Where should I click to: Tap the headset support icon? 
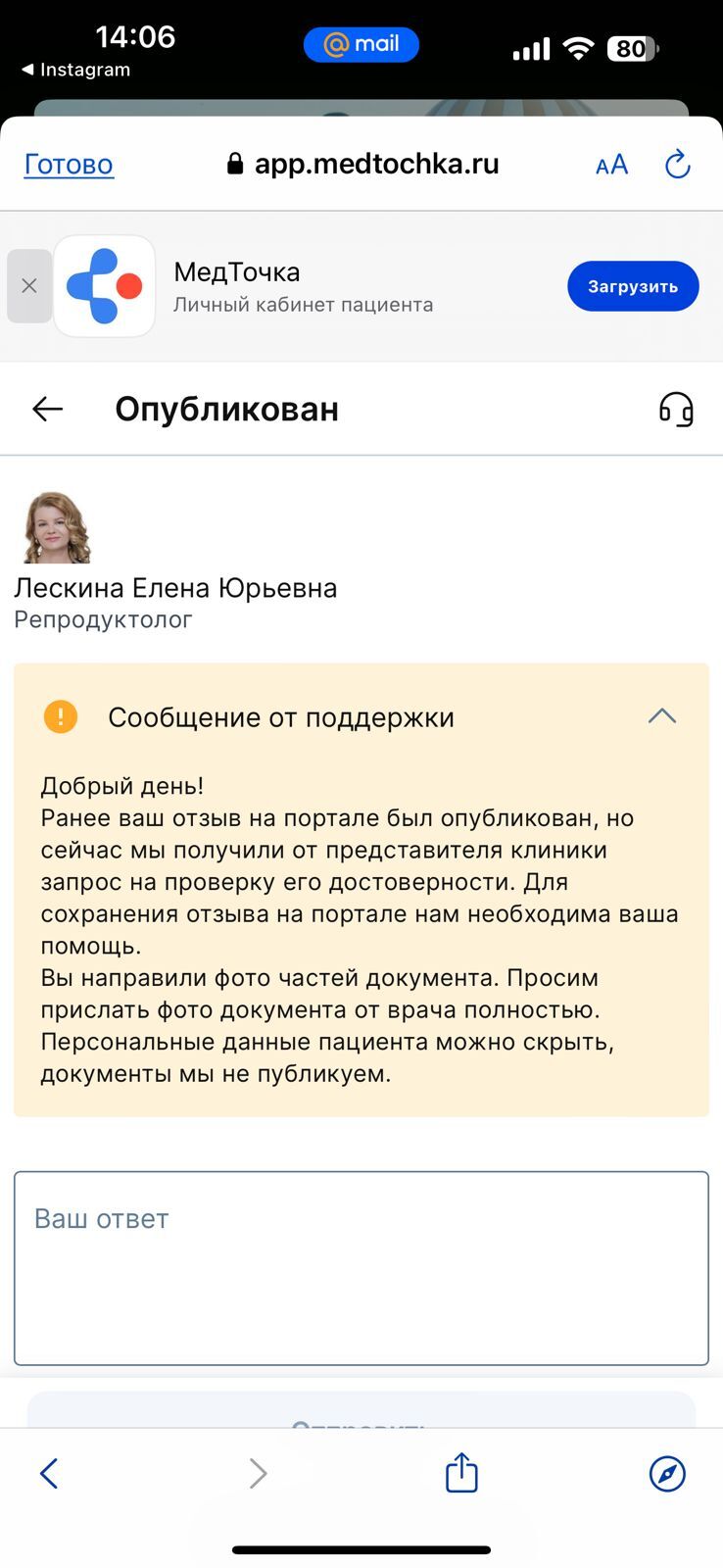[x=676, y=409]
